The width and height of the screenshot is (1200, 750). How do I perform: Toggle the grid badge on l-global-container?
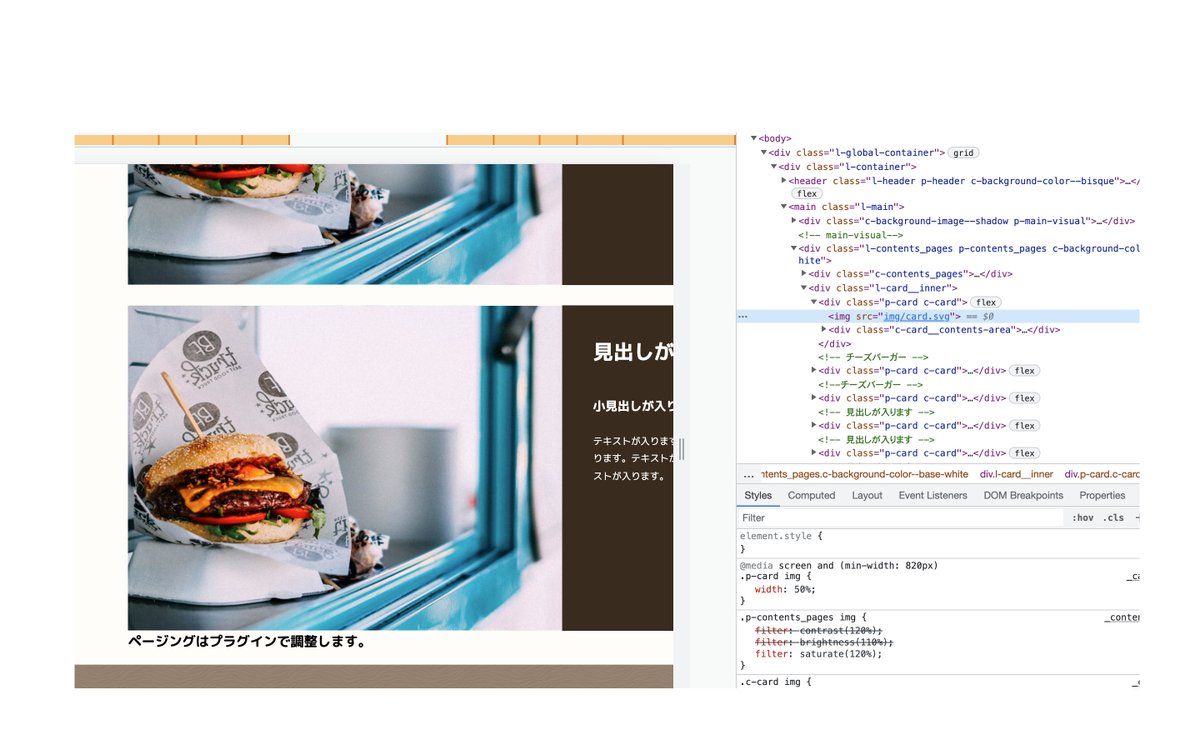[x=963, y=153]
